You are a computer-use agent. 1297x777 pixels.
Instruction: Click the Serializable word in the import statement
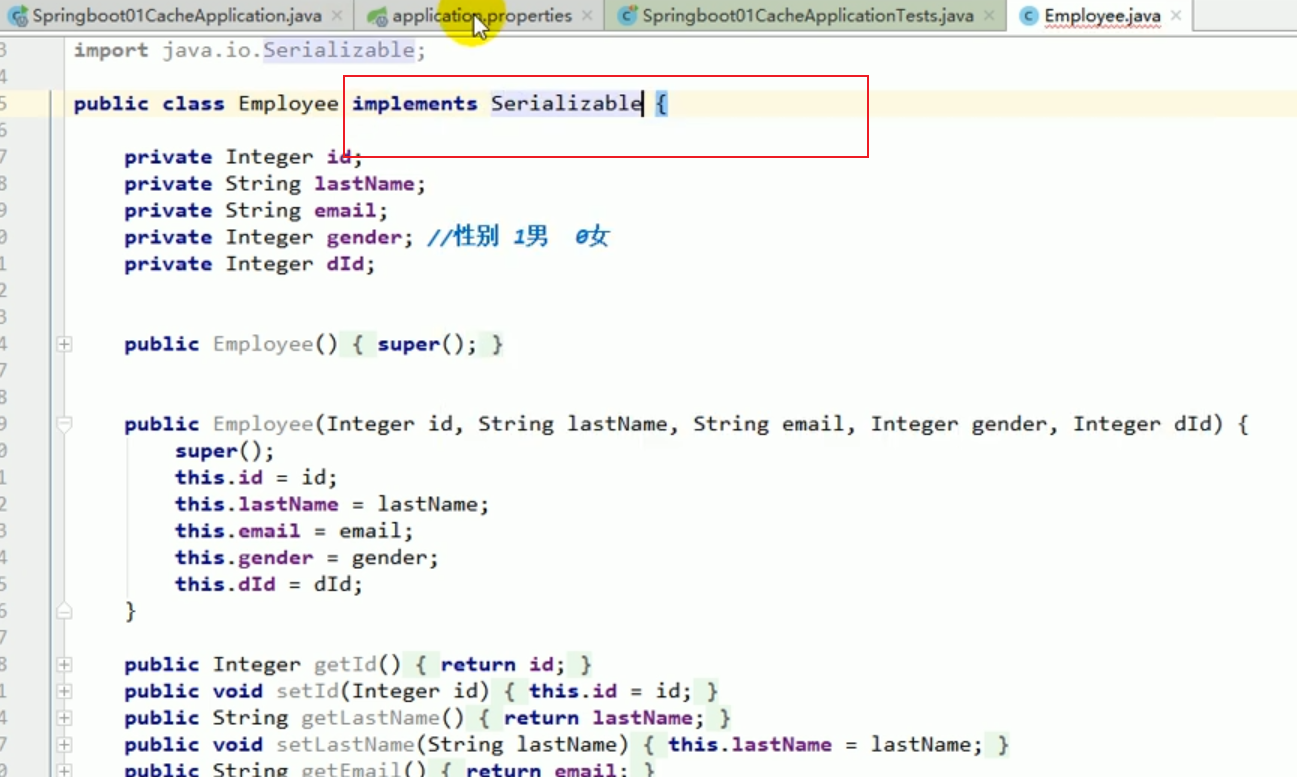click(340, 49)
